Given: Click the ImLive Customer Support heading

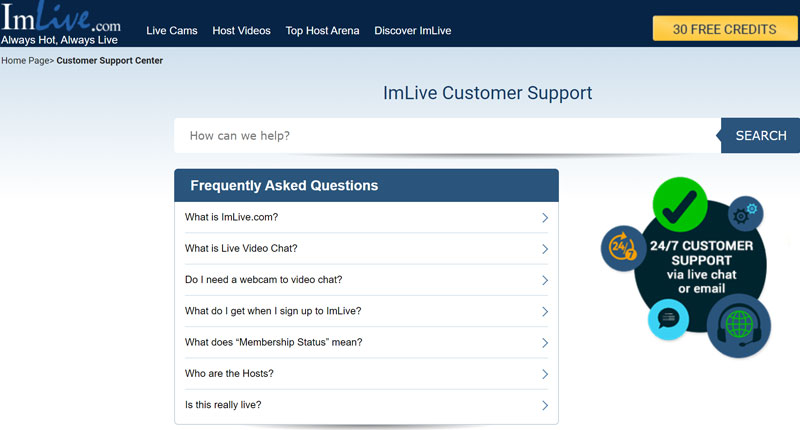Looking at the screenshot, I should pyautogui.click(x=488, y=93).
